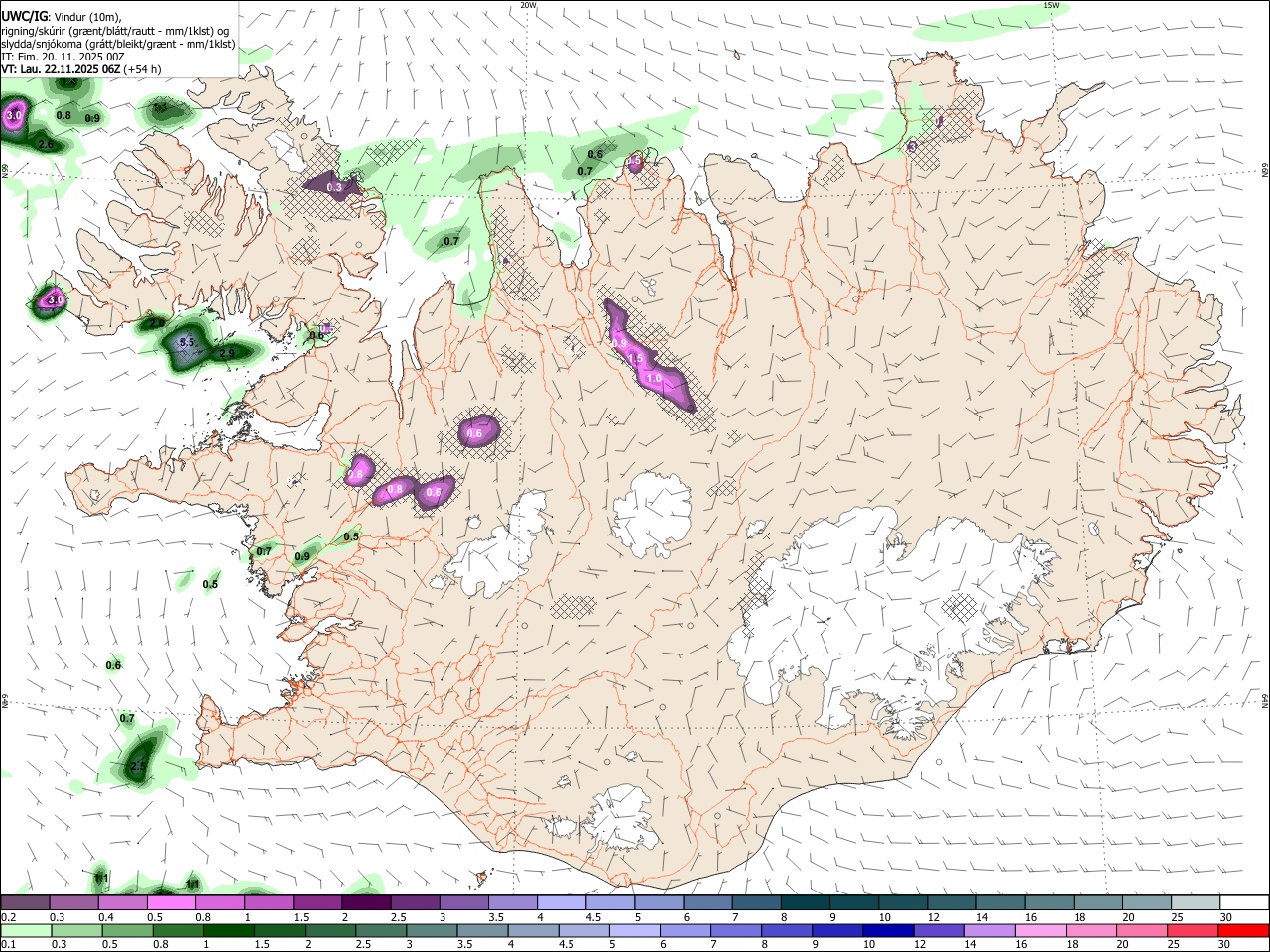The height and width of the screenshot is (952, 1270).
Task: Pick the upper bar's lavender swatch between 4 and 4.5
Action: click(561, 902)
